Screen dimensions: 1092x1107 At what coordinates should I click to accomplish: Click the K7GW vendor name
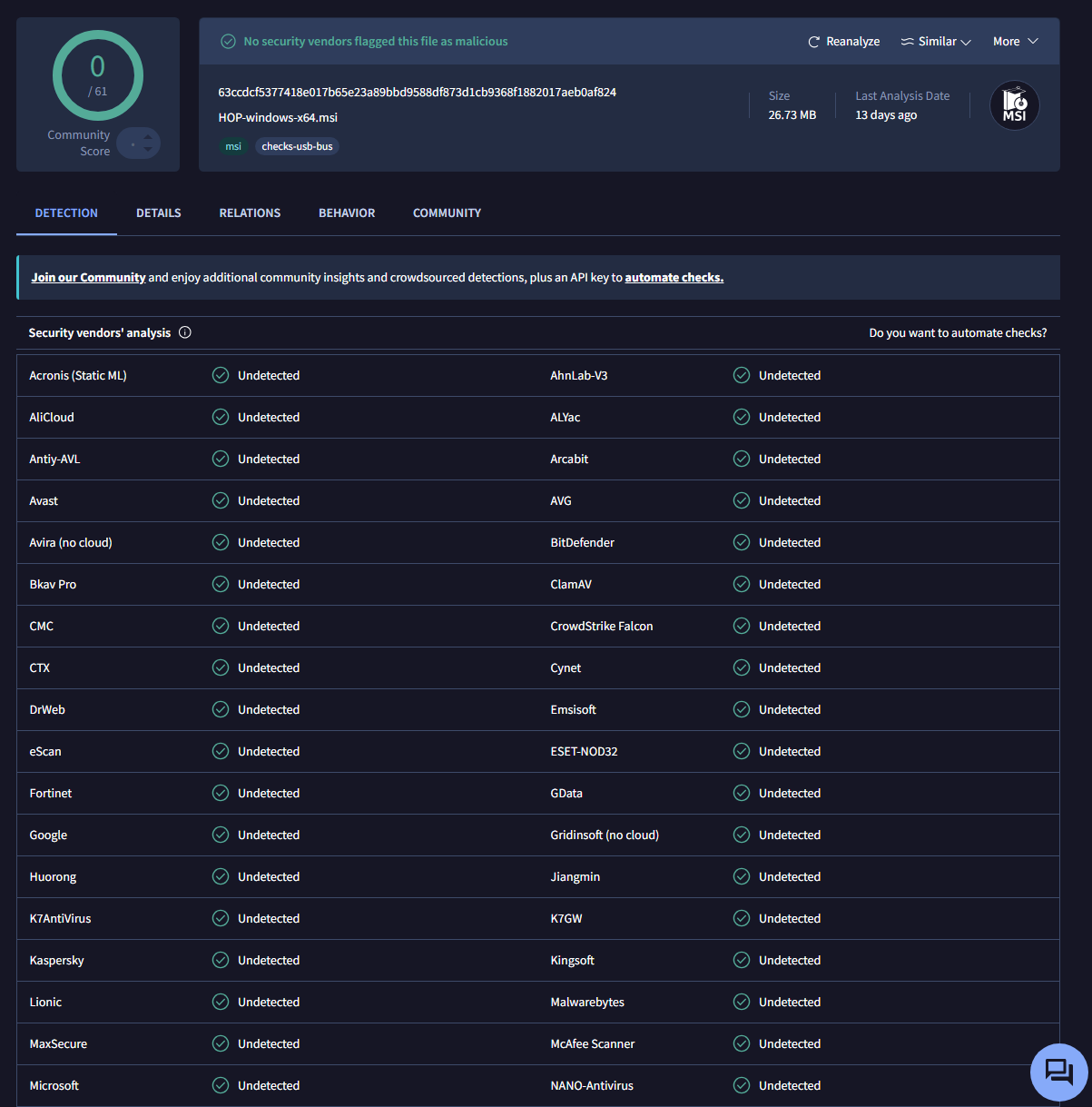566,918
